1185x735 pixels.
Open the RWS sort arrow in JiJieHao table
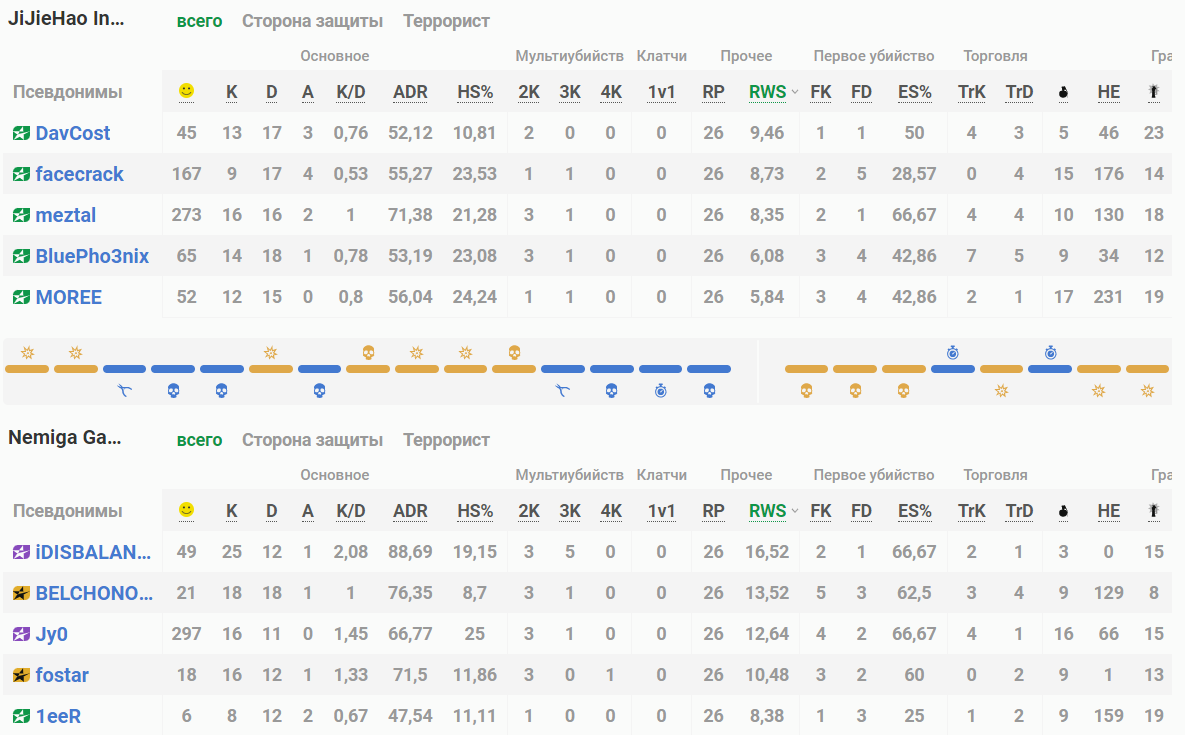(x=794, y=92)
